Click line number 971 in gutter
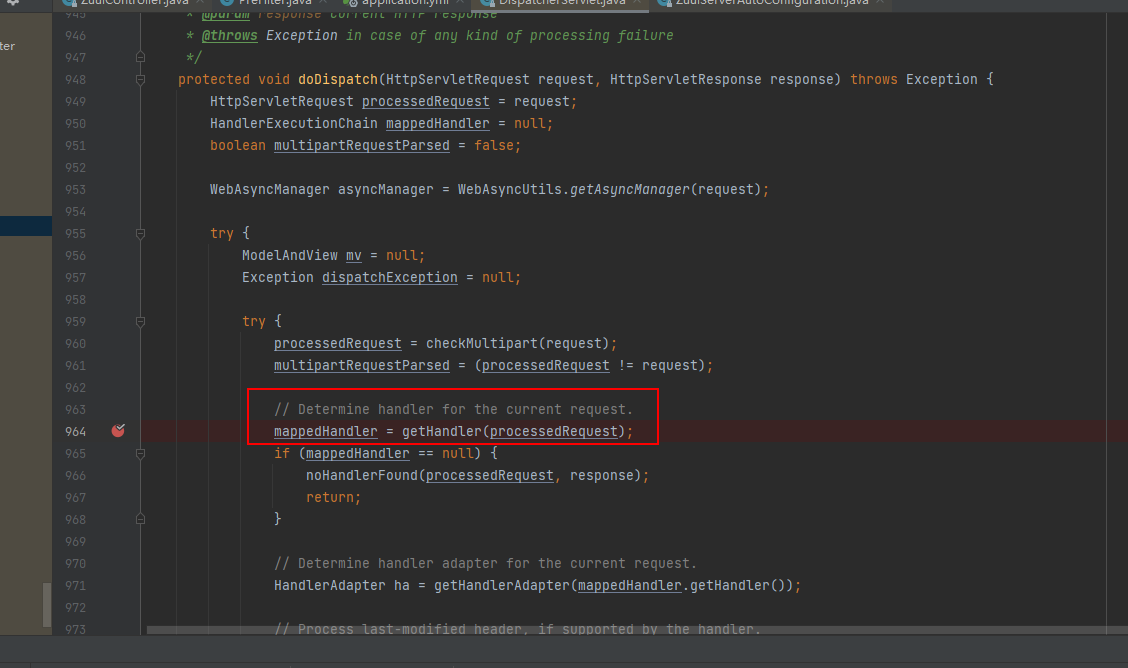 click(76, 586)
